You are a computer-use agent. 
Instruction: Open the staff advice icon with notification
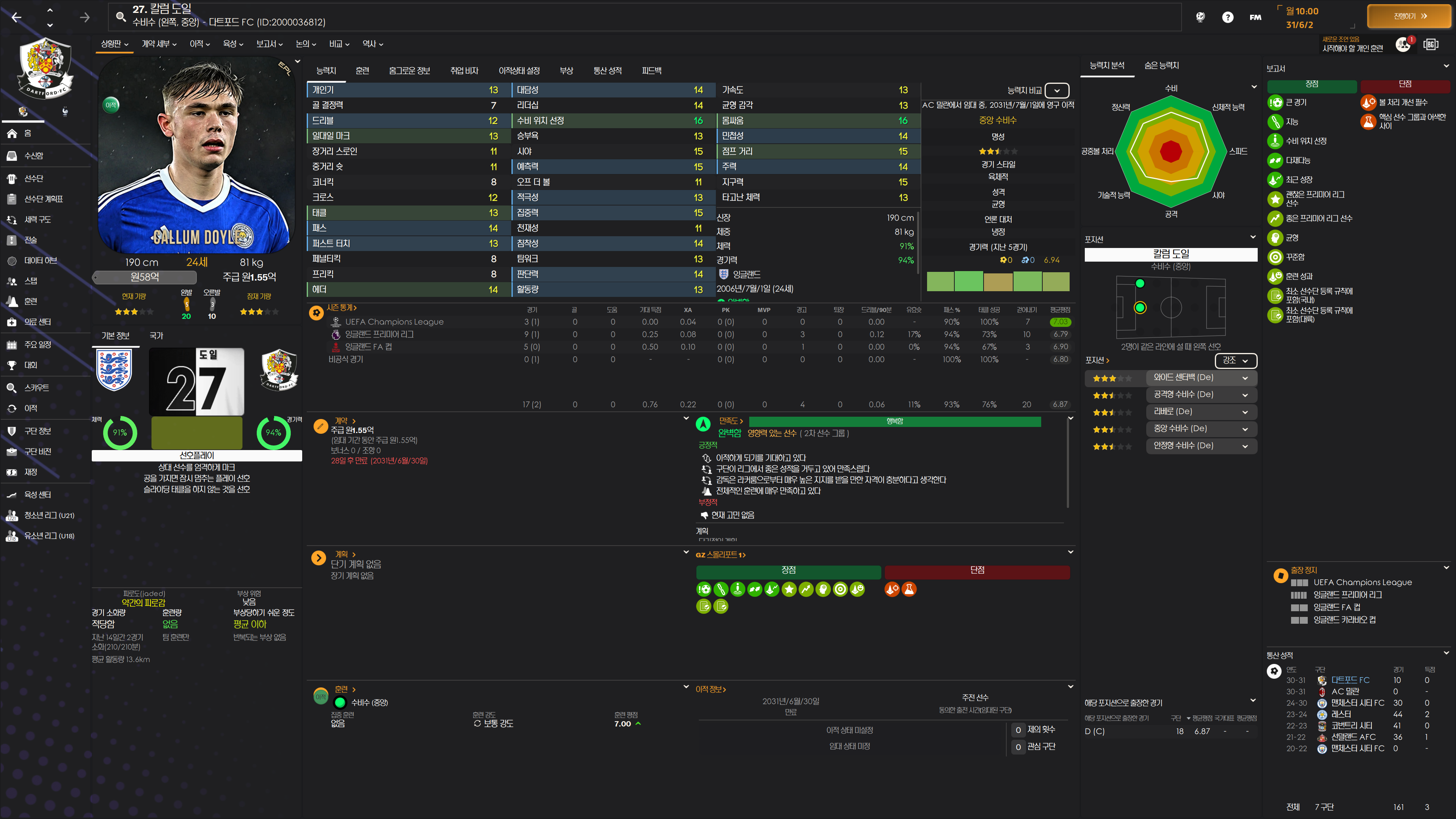pyautogui.click(x=1404, y=45)
